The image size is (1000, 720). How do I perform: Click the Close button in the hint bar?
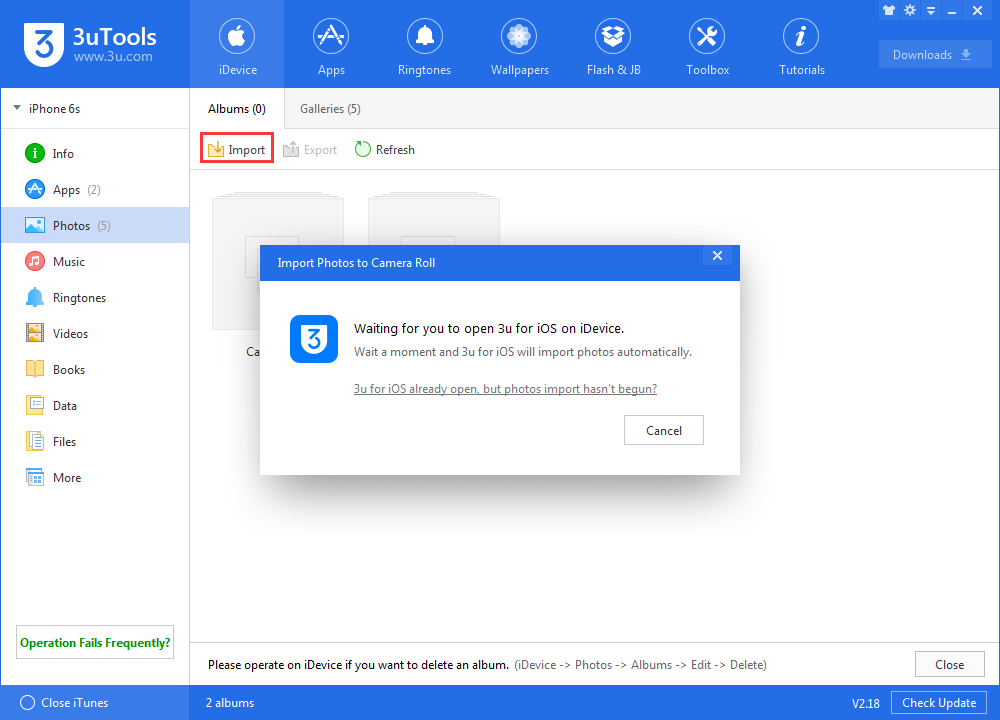click(950, 665)
